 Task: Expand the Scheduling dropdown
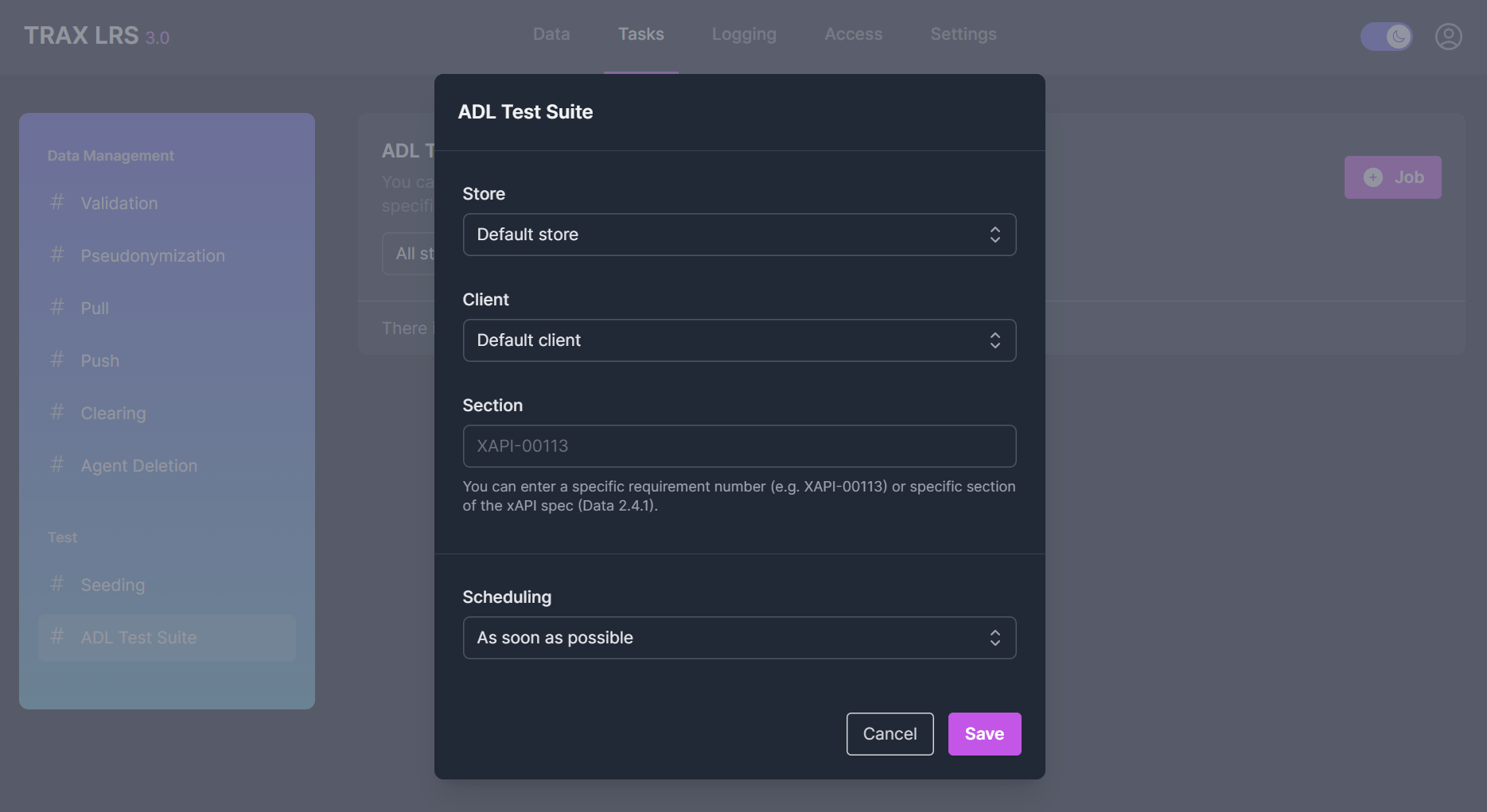coord(738,638)
